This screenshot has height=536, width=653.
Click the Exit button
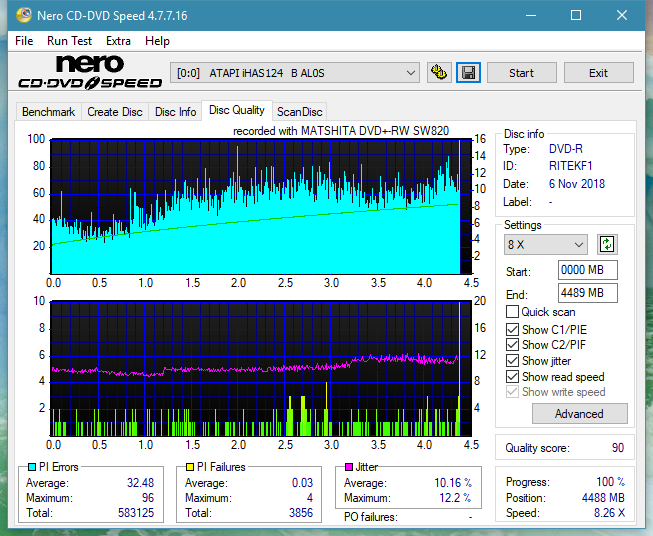pyautogui.click(x=598, y=73)
